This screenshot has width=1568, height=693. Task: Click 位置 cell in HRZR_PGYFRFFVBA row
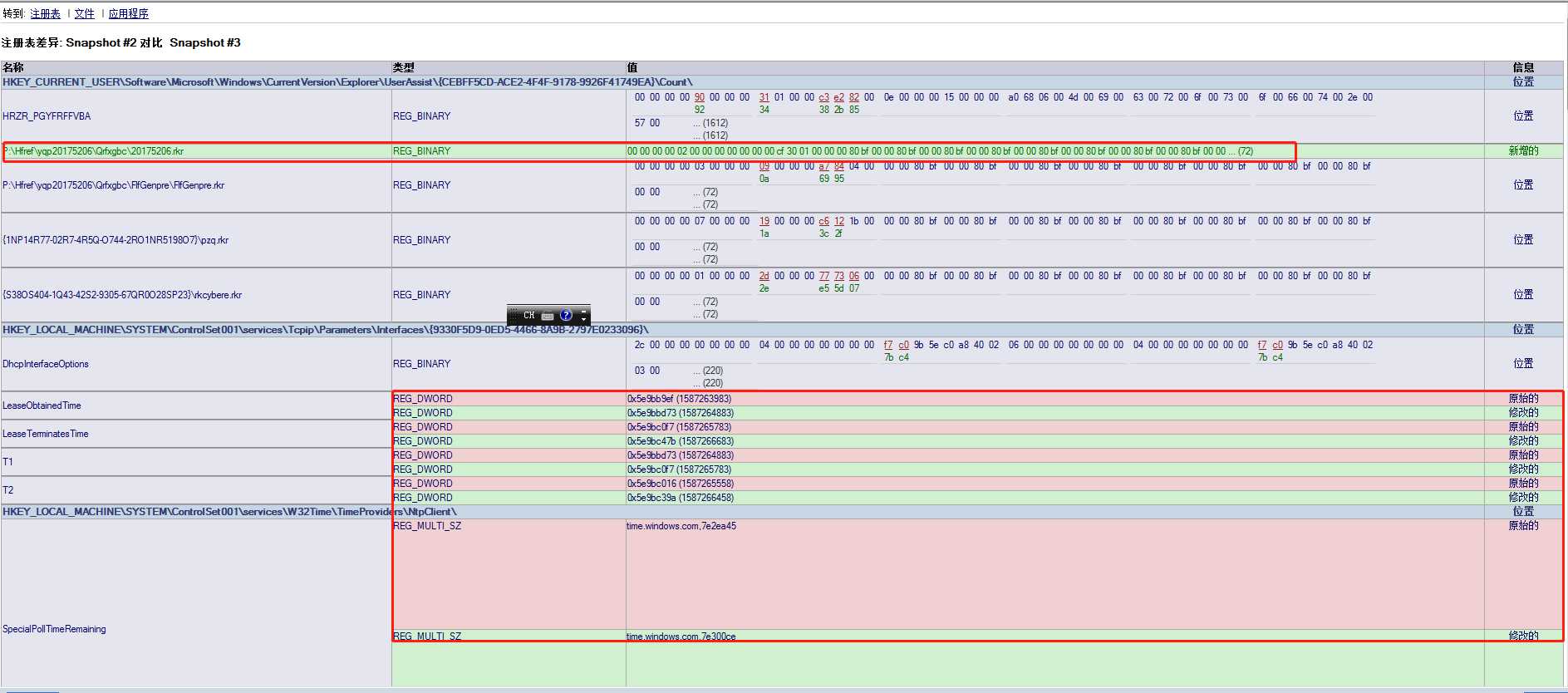(1523, 116)
